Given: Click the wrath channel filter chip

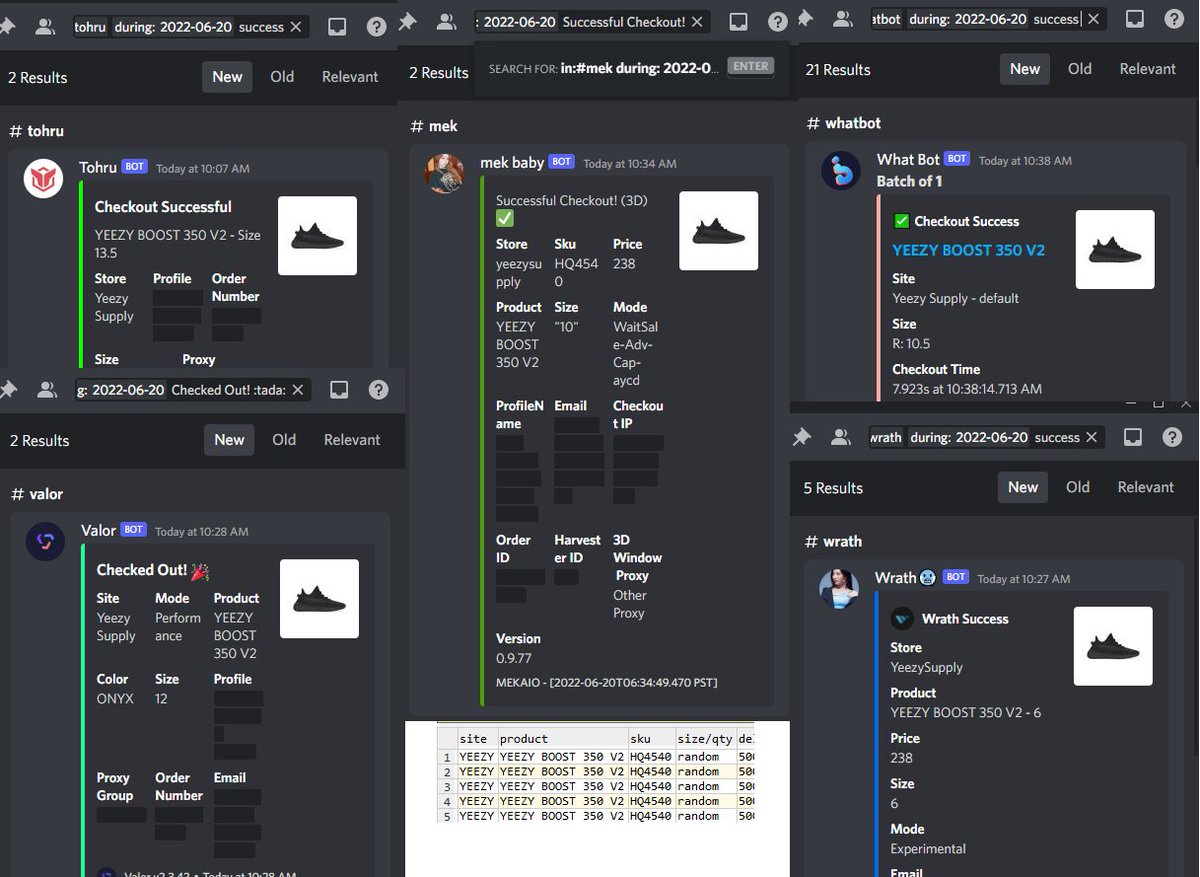Looking at the screenshot, I should [x=886, y=437].
